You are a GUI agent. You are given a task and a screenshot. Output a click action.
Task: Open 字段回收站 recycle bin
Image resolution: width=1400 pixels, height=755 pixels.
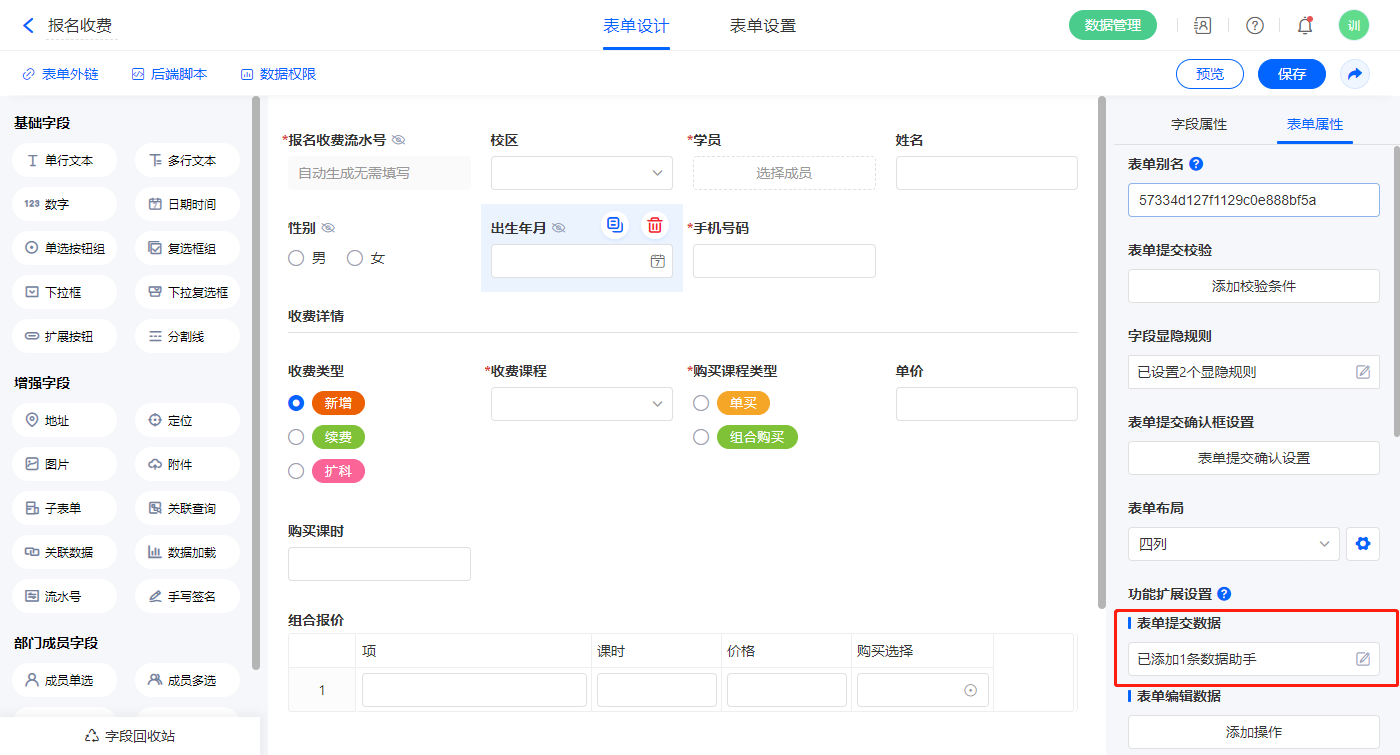(130, 736)
